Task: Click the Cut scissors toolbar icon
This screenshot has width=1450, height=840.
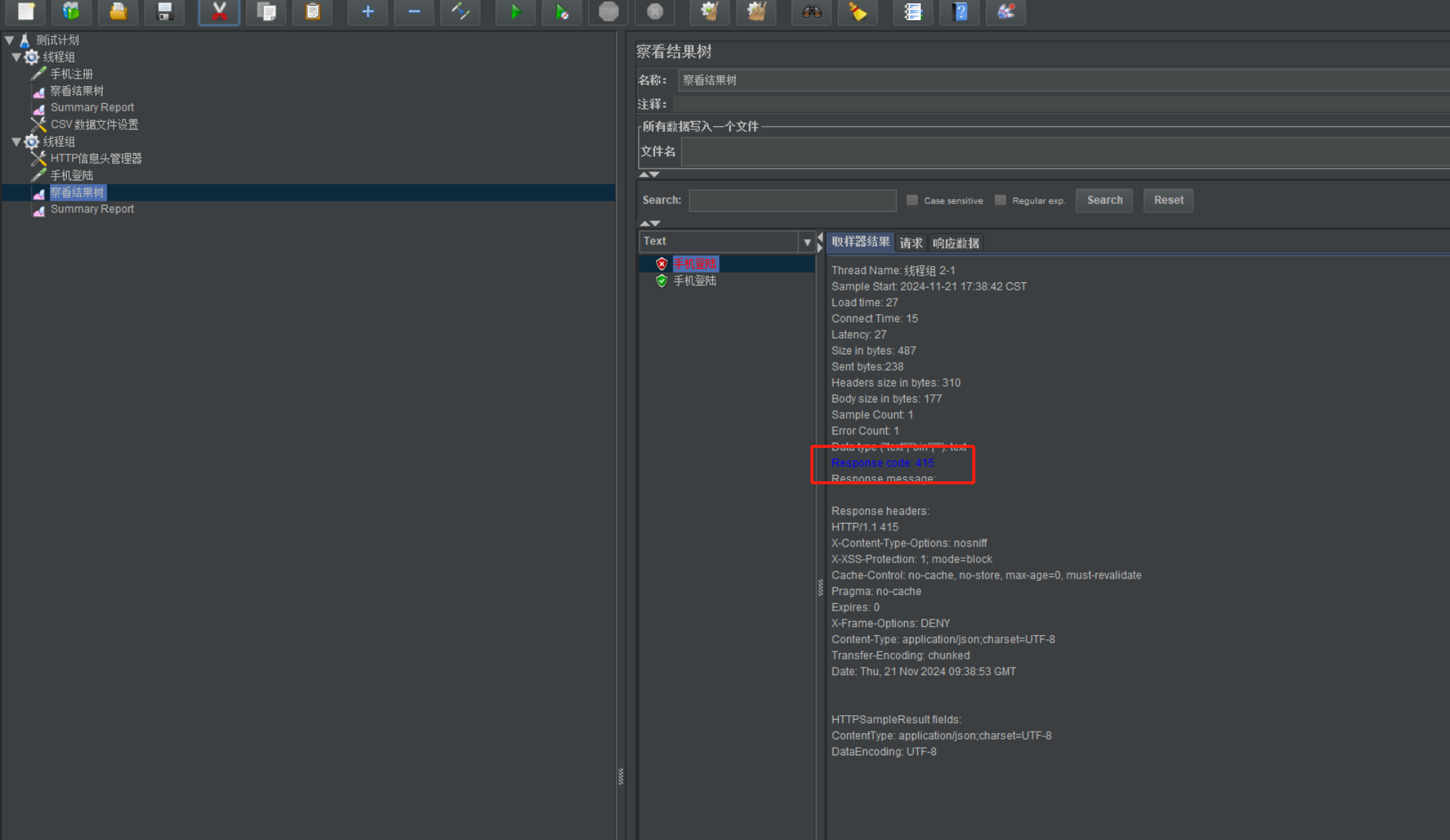Action: [218, 12]
